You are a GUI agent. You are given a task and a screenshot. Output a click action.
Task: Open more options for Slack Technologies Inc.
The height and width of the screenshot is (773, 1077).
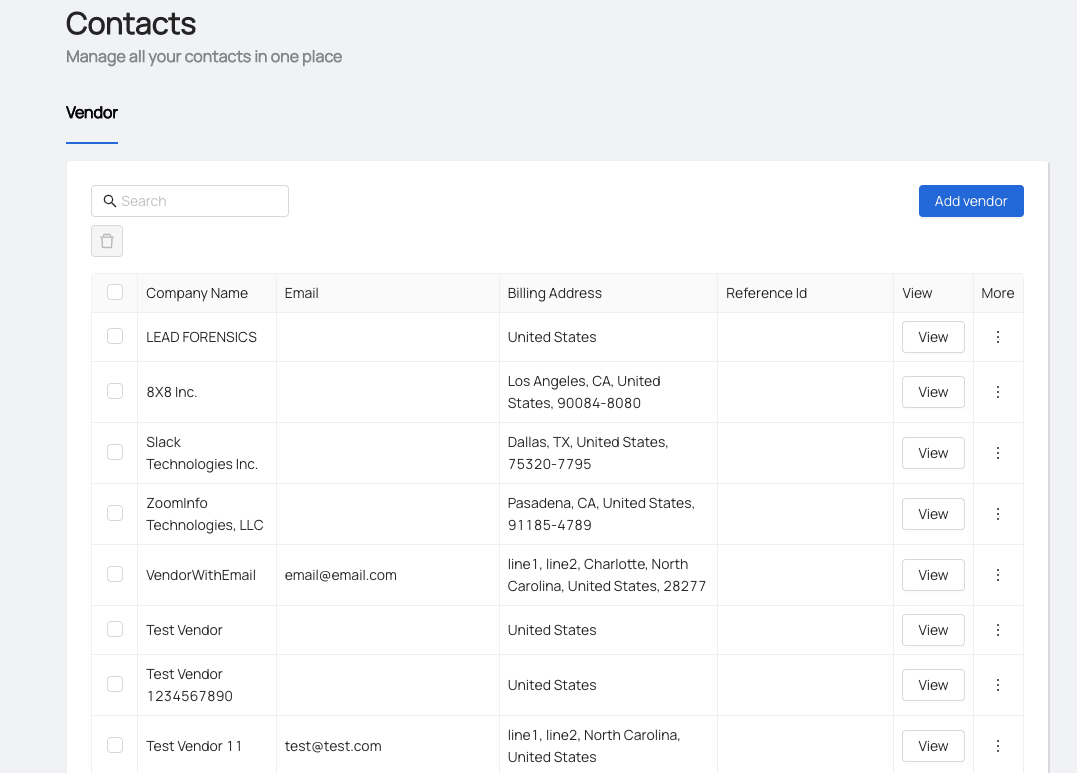point(997,453)
